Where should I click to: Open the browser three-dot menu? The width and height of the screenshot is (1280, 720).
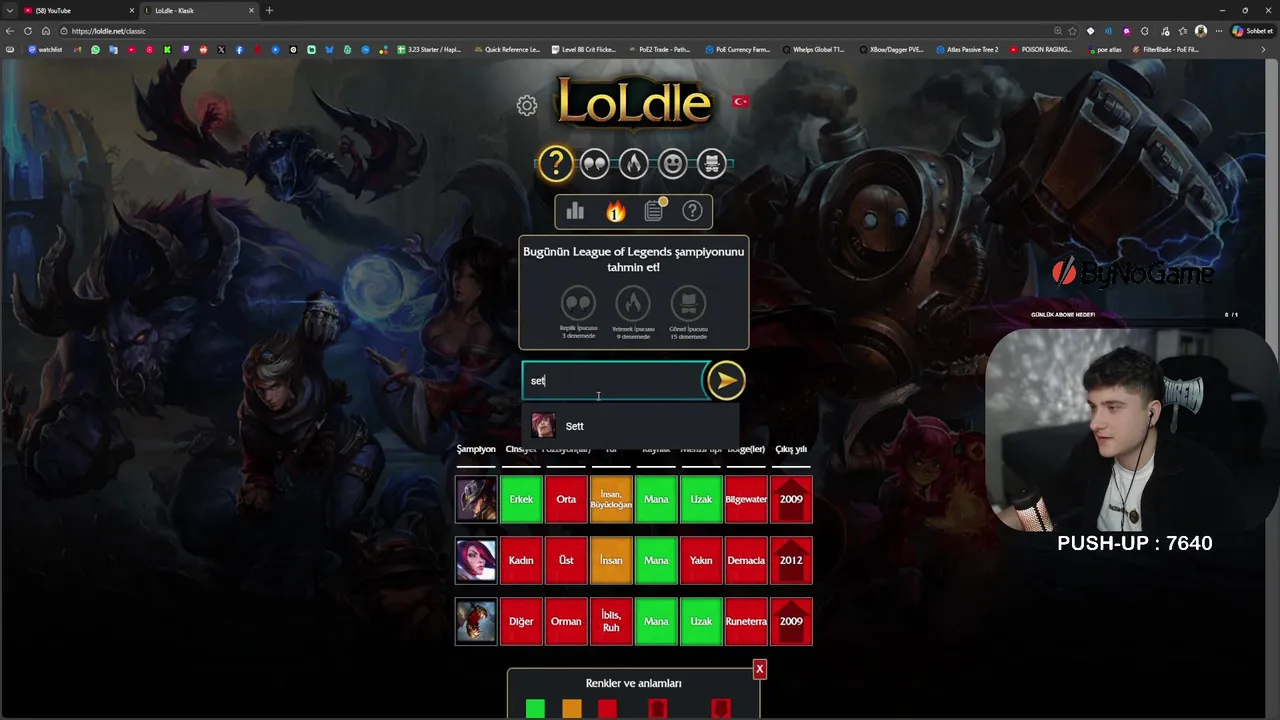tap(1218, 31)
